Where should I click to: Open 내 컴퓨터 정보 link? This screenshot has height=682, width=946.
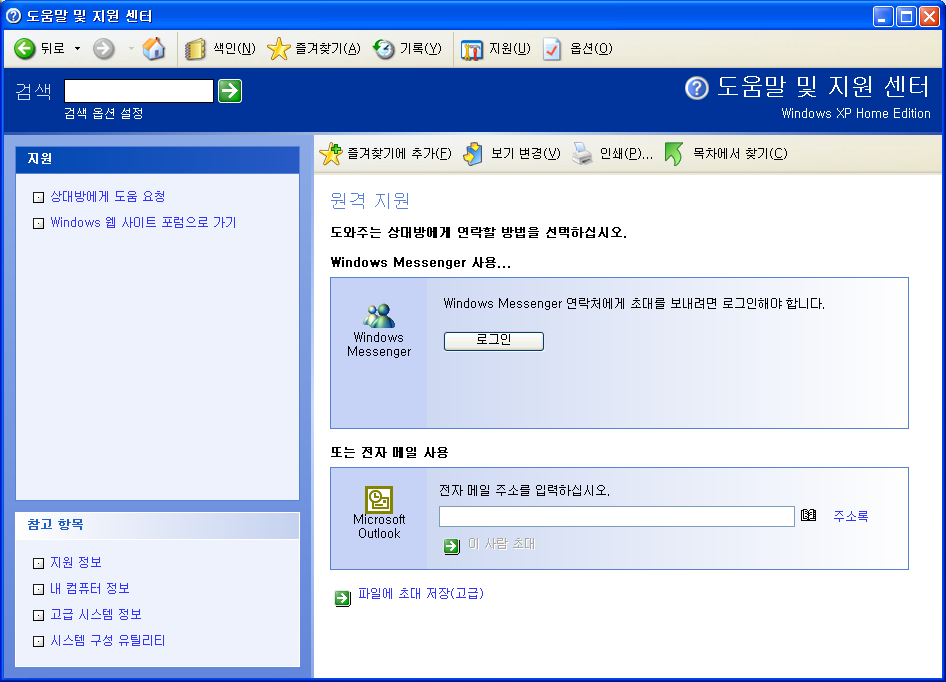point(89,588)
